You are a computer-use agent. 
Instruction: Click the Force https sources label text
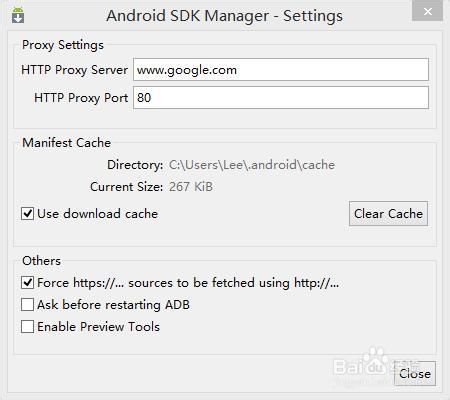pos(188,283)
